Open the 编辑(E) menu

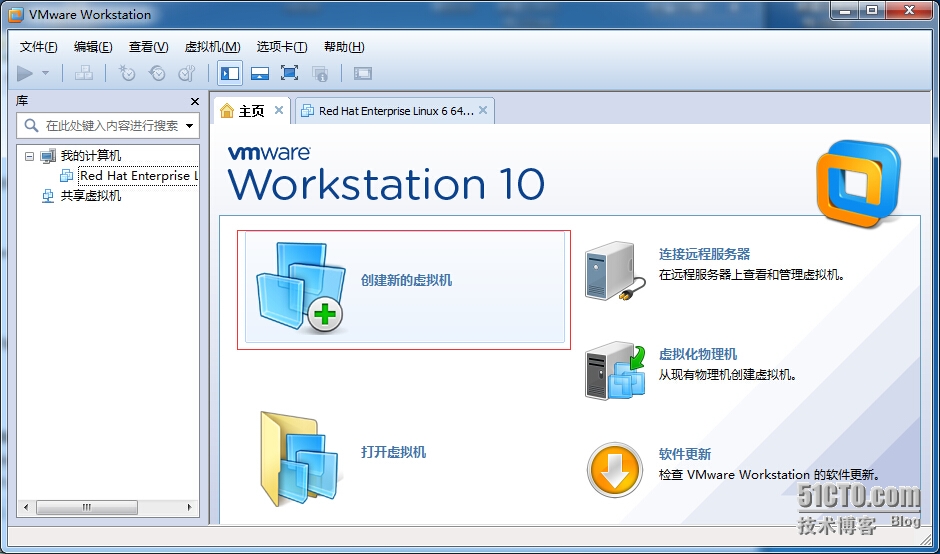point(93,47)
